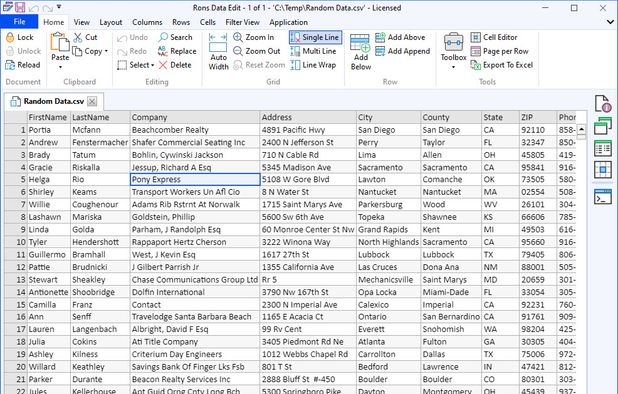Add a row above

click(x=400, y=37)
